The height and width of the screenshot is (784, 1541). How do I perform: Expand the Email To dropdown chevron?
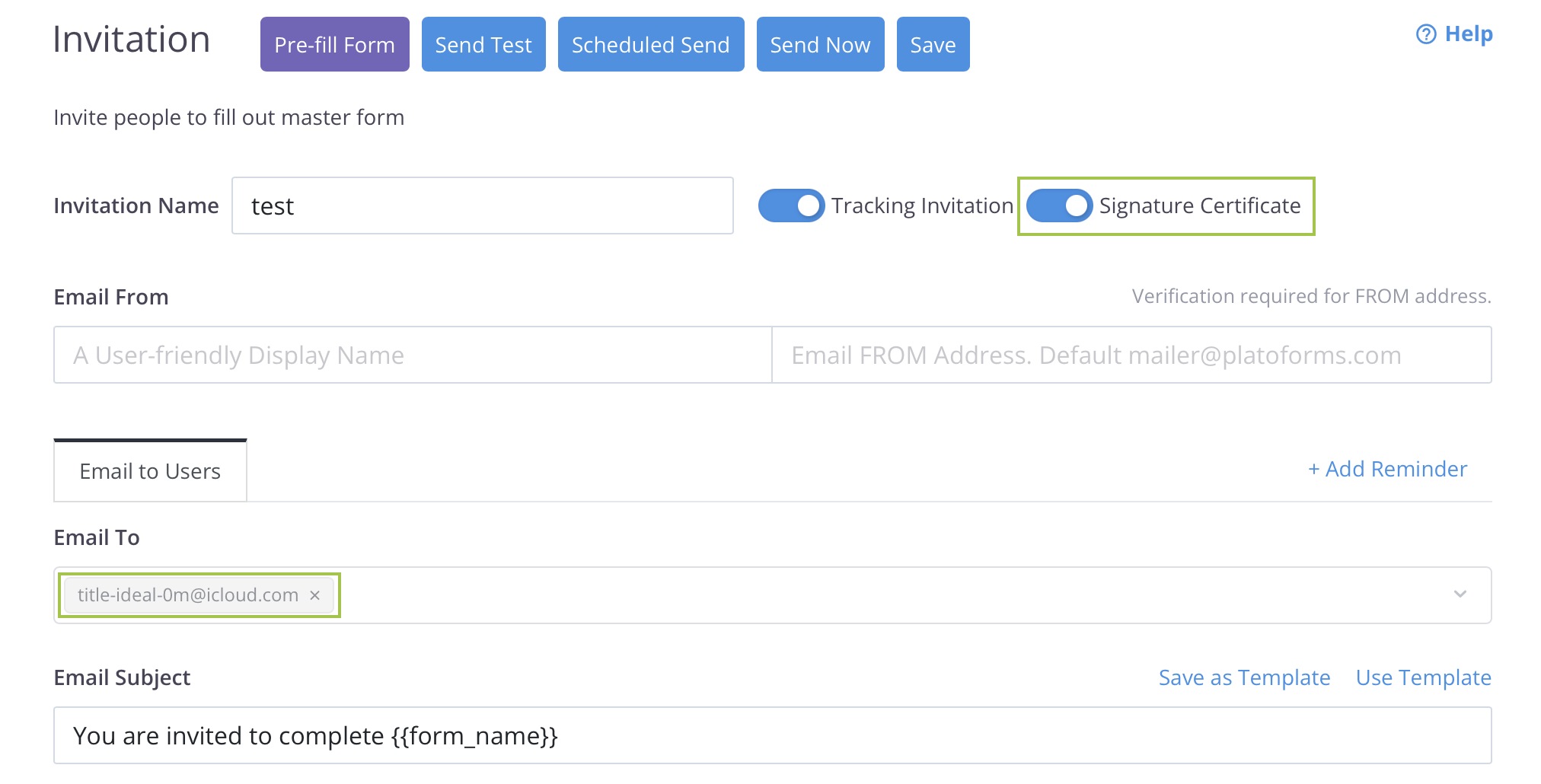point(1460,594)
